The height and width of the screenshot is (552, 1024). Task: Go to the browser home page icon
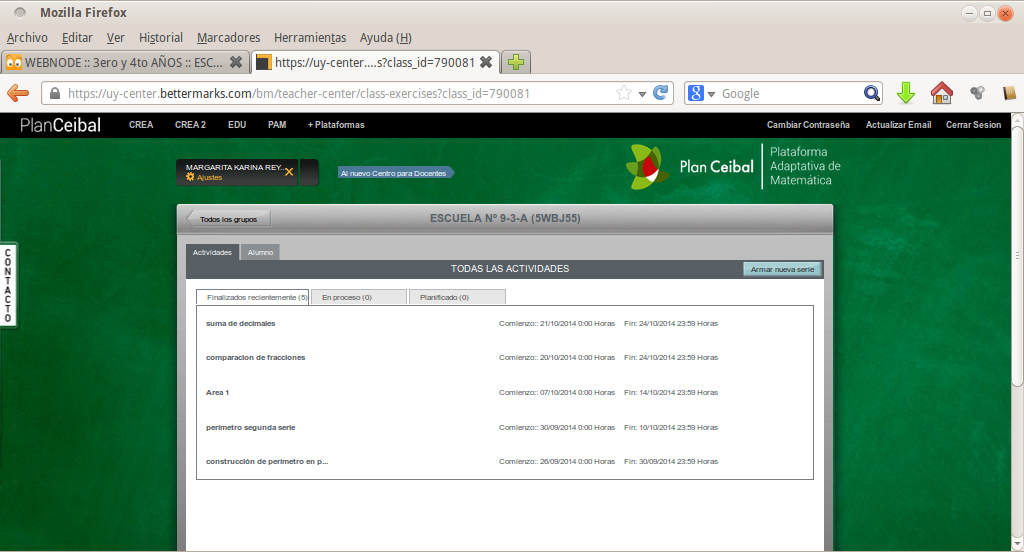(x=941, y=93)
